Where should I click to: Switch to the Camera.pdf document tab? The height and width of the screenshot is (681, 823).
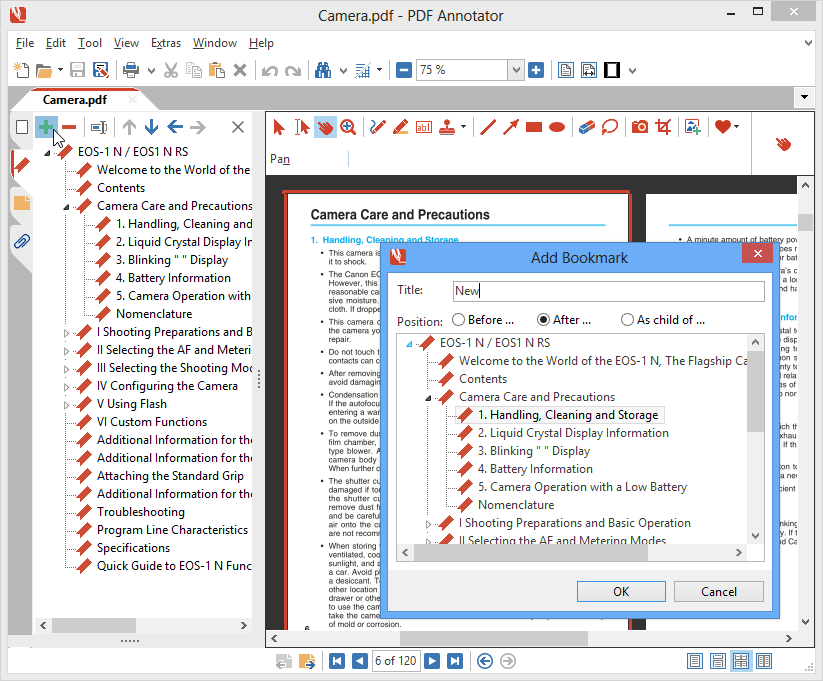point(75,100)
